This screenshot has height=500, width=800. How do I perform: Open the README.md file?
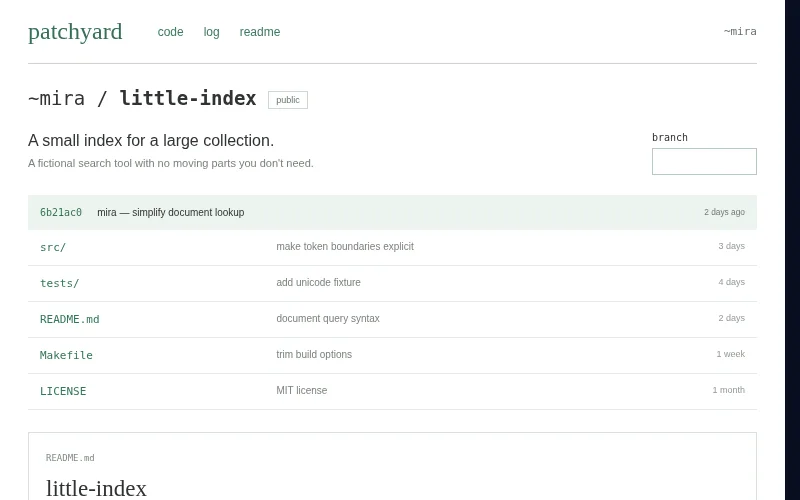(70, 319)
